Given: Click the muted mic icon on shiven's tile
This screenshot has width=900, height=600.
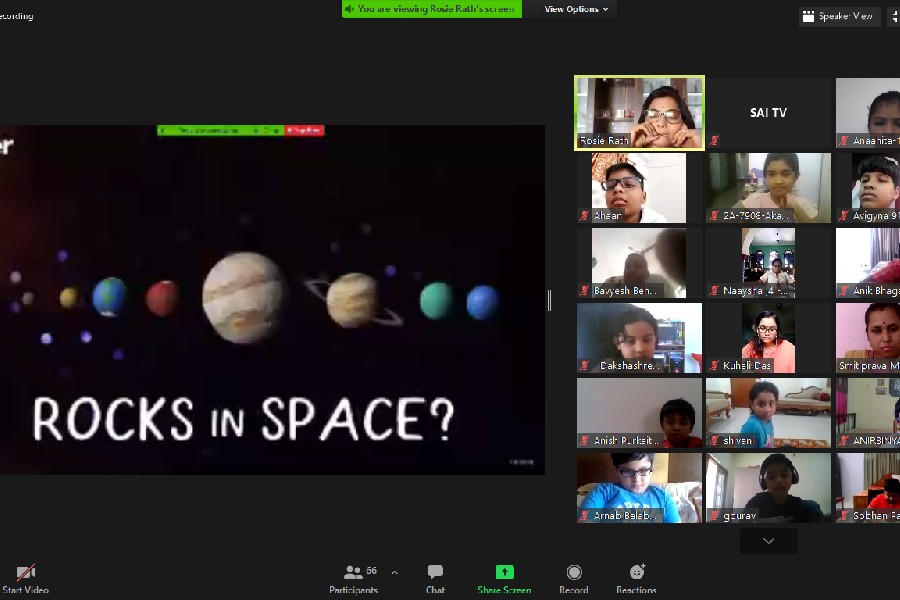Looking at the screenshot, I should click(714, 441).
